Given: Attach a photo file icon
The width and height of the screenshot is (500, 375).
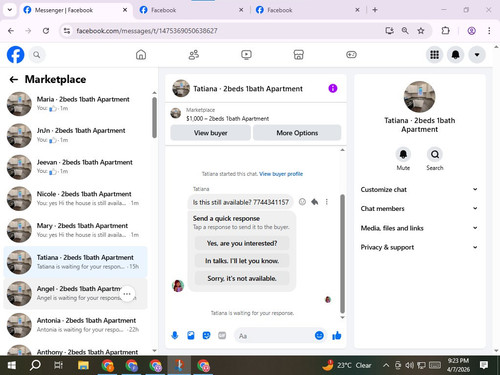Looking at the screenshot, I should [x=191, y=335].
